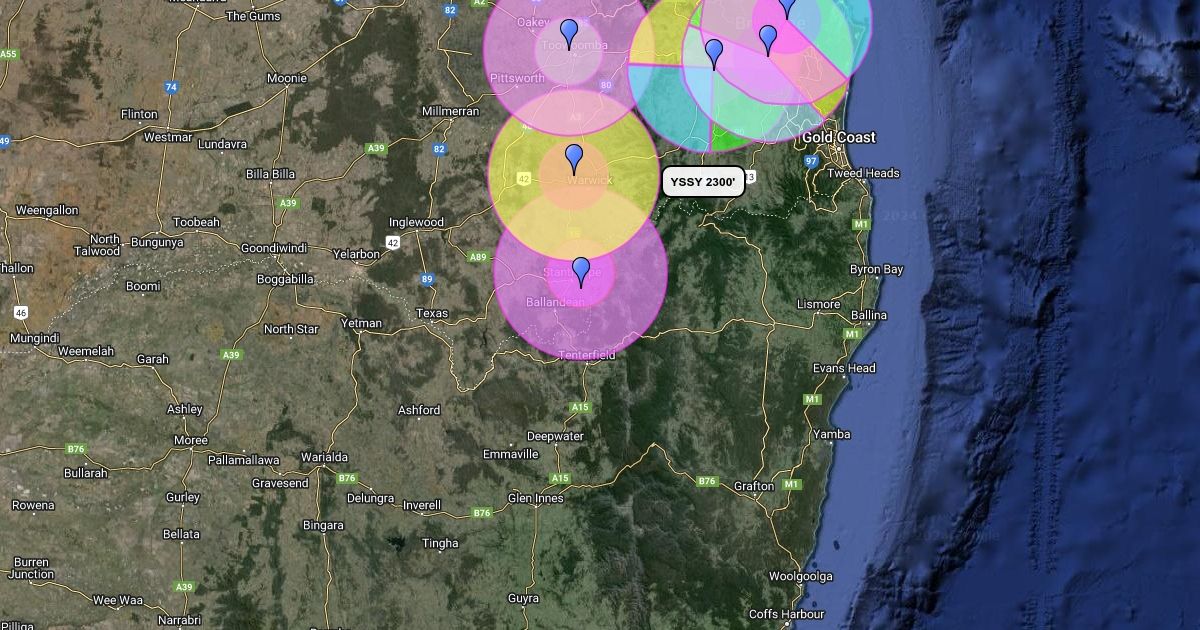The width and height of the screenshot is (1200, 630).
Task: Click the Deepwater label
Action: point(555,436)
